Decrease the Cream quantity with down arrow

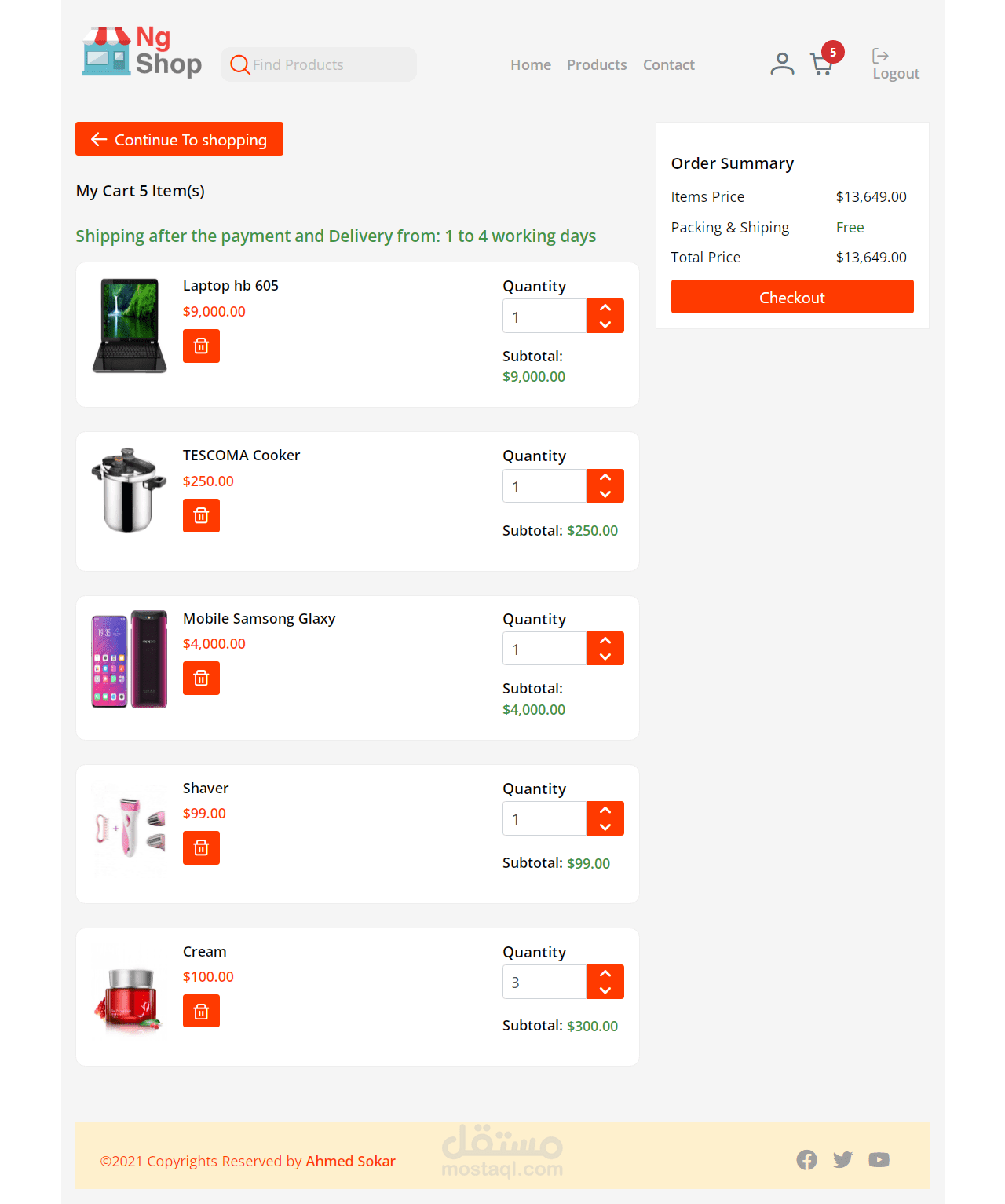coord(605,991)
